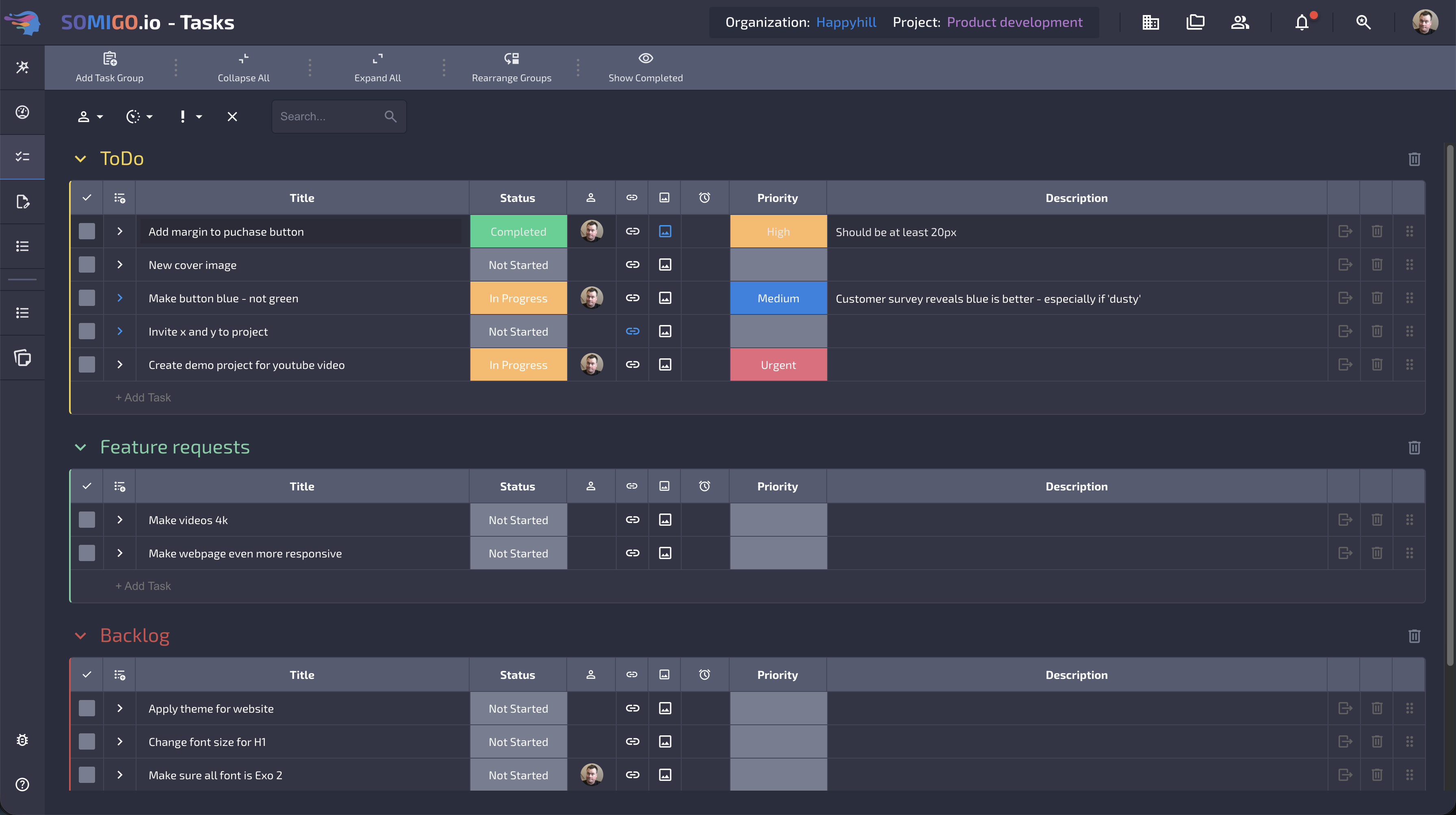This screenshot has height=815, width=1456.
Task: Expand the Invite x and y task row
Action: (120, 331)
